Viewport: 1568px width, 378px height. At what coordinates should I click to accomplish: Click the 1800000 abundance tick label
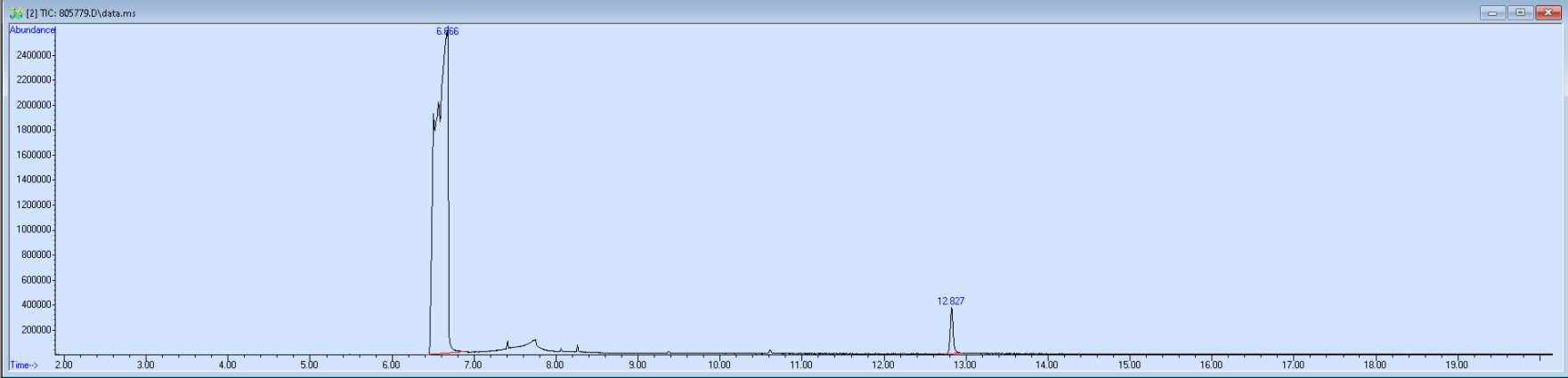(34, 130)
